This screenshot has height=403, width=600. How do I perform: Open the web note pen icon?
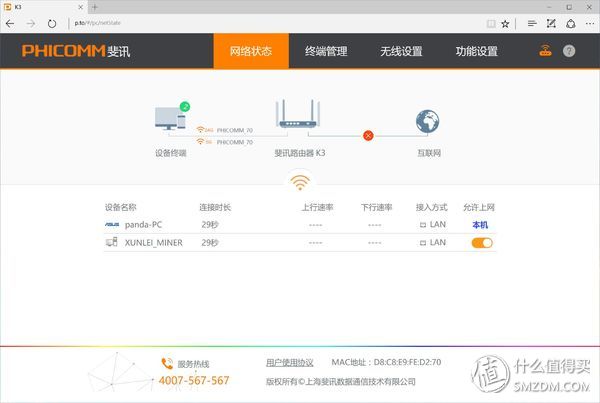click(x=551, y=24)
